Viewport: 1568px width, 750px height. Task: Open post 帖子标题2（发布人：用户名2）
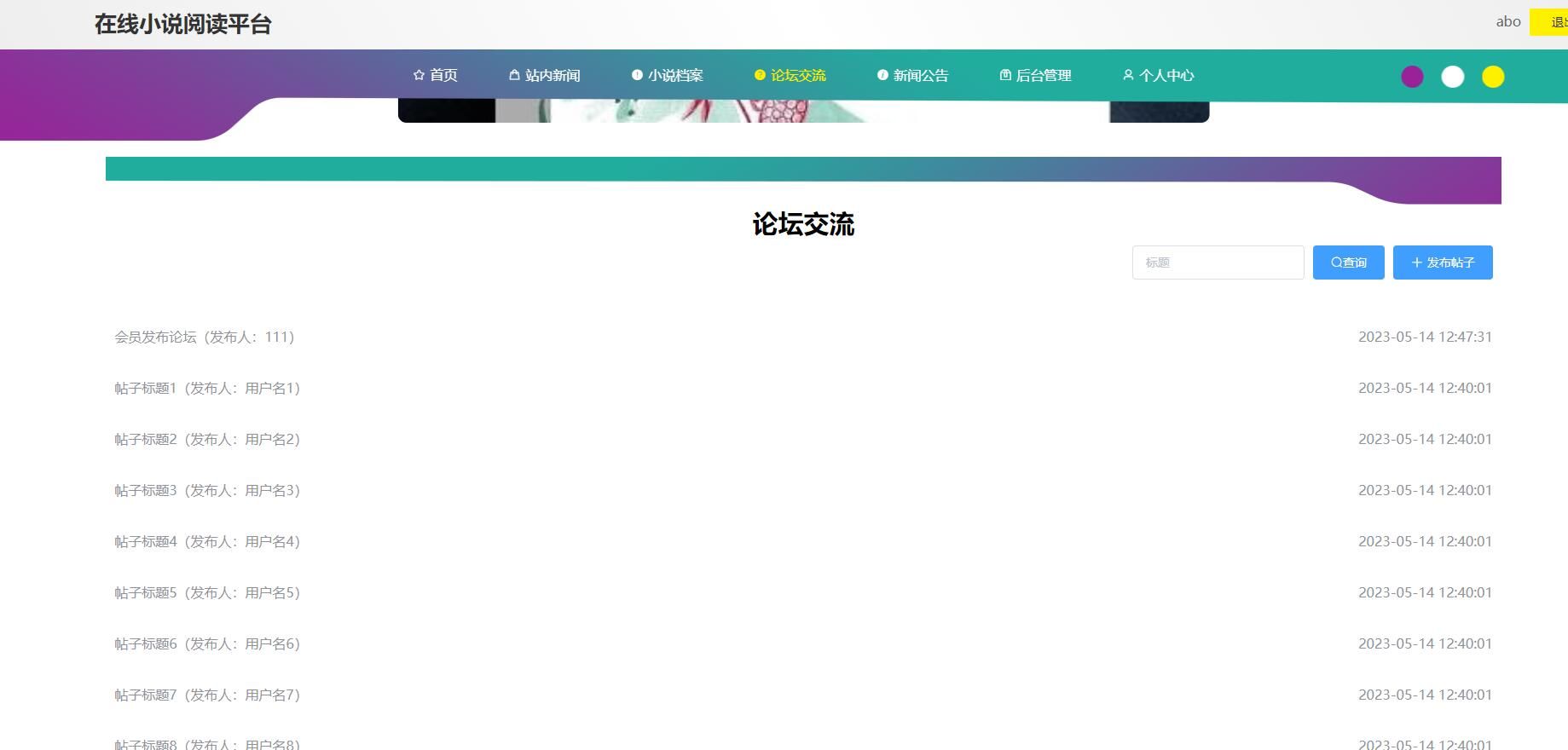(x=207, y=439)
